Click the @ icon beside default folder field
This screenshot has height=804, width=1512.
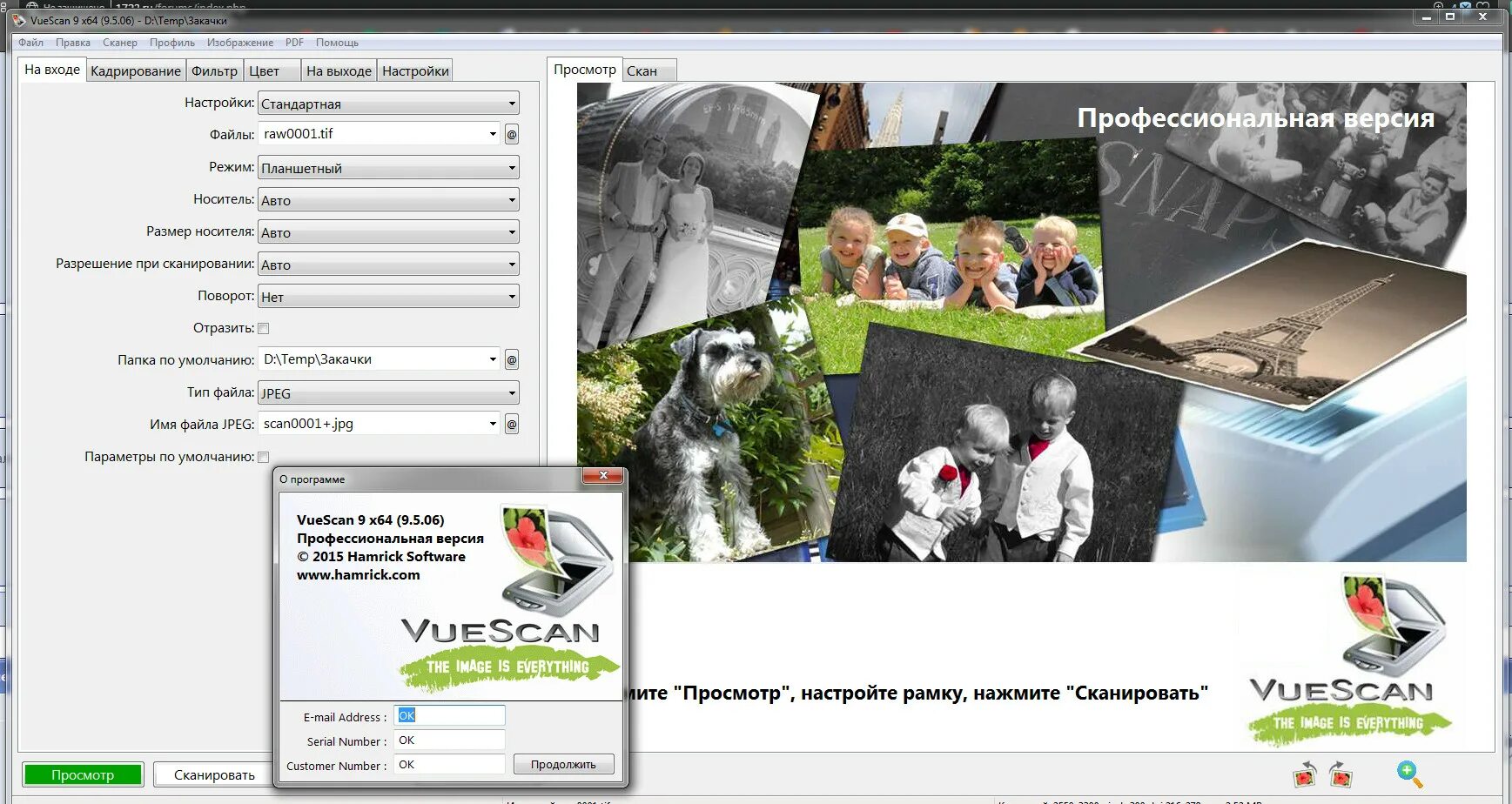pyautogui.click(x=512, y=358)
